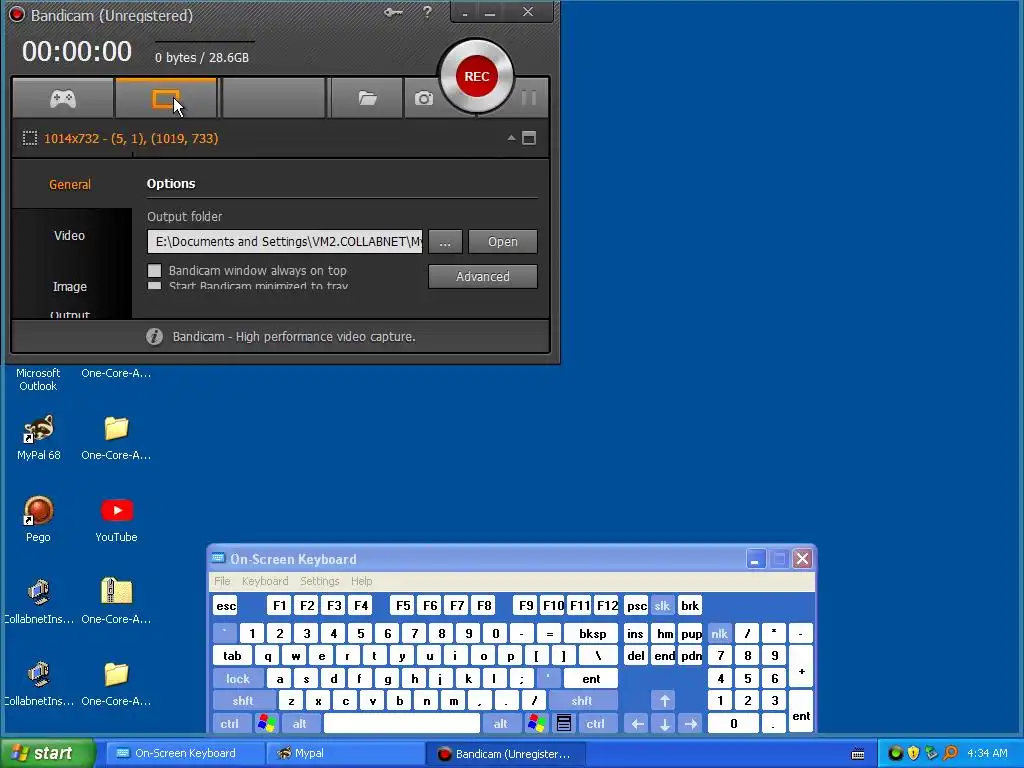Select the screen rectangle recording mode
Image resolution: width=1024 pixels, height=768 pixels.
[x=166, y=99]
